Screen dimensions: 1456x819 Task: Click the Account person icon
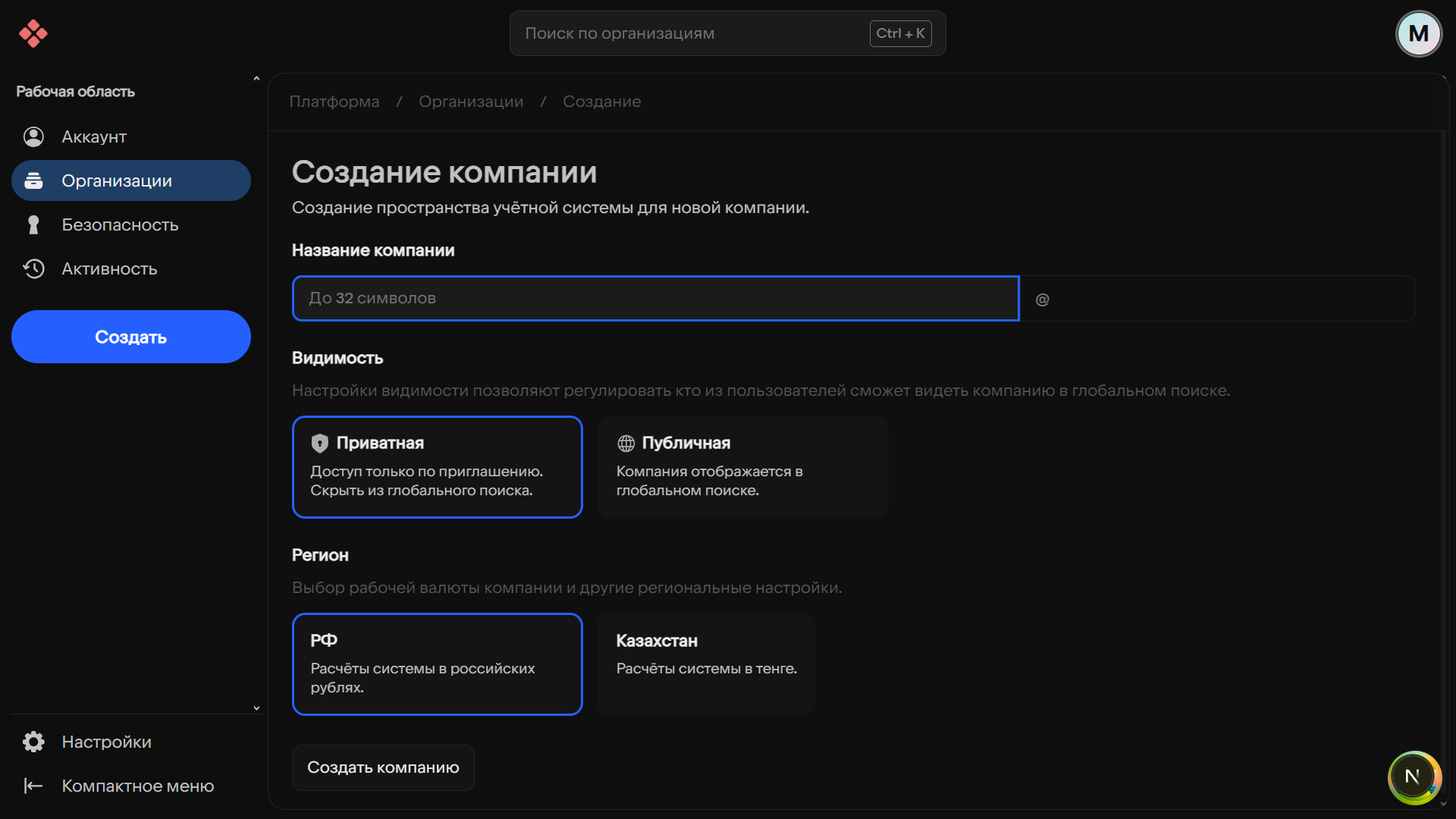tap(33, 137)
